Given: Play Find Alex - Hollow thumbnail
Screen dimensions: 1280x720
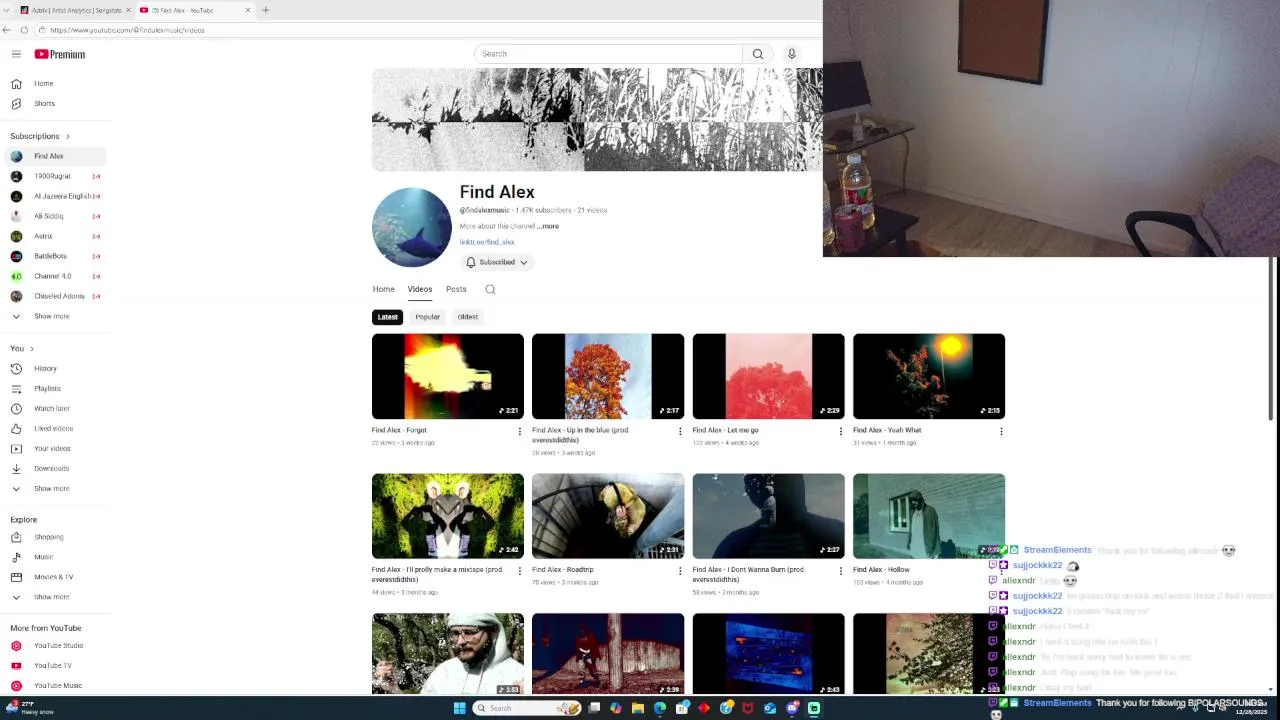Looking at the screenshot, I should pyautogui.click(x=929, y=516).
